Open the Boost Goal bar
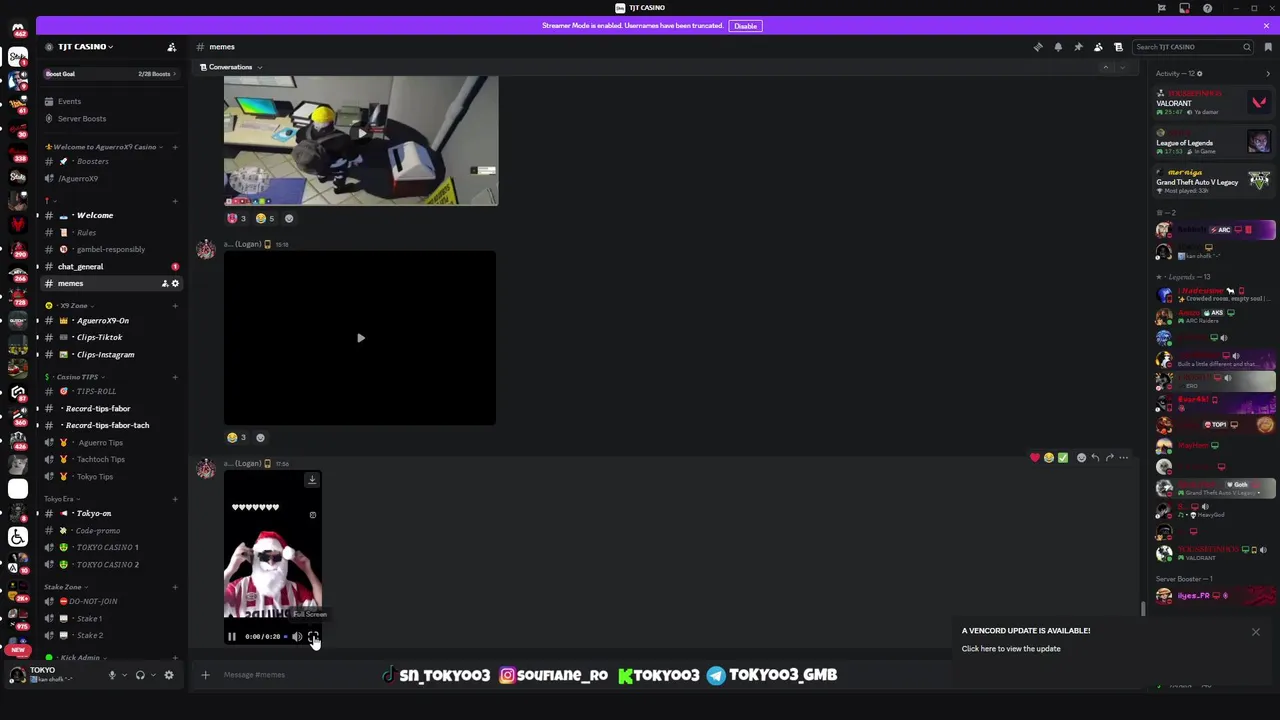Screen dimensions: 1280x720 click(x=110, y=74)
